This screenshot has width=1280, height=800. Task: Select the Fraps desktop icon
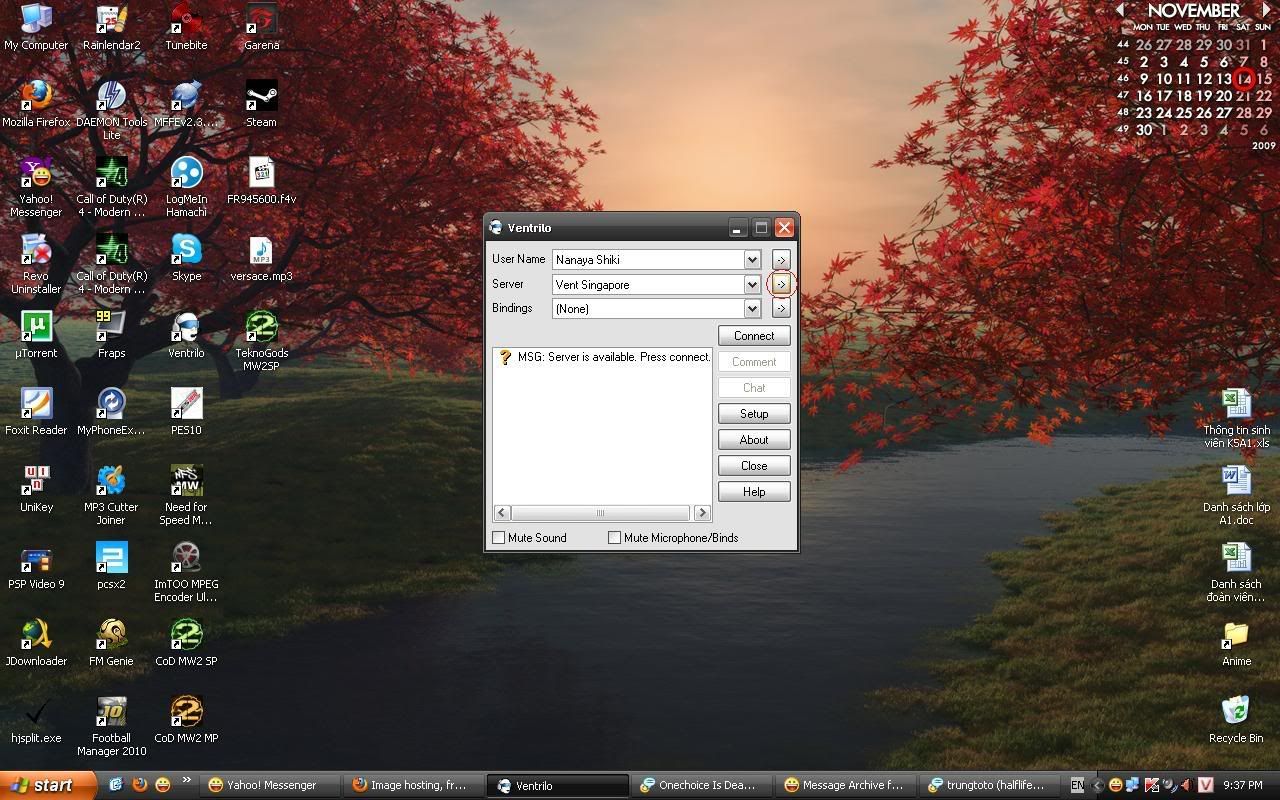(x=111, y=335)
